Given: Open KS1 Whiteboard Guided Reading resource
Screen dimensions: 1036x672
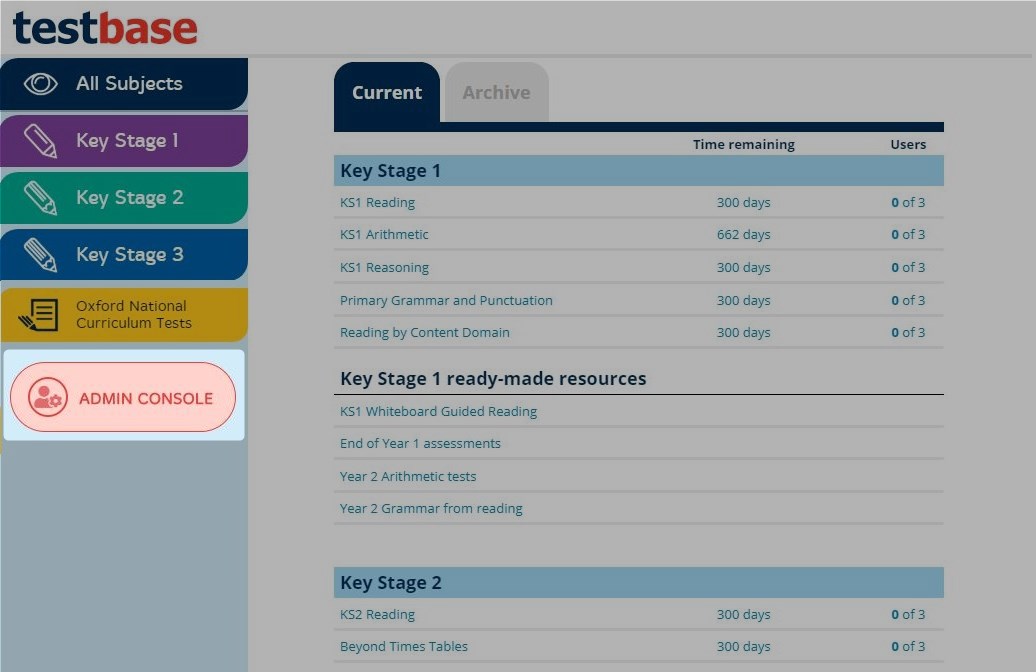Looking at the screenshot, I should coord(438,412).
